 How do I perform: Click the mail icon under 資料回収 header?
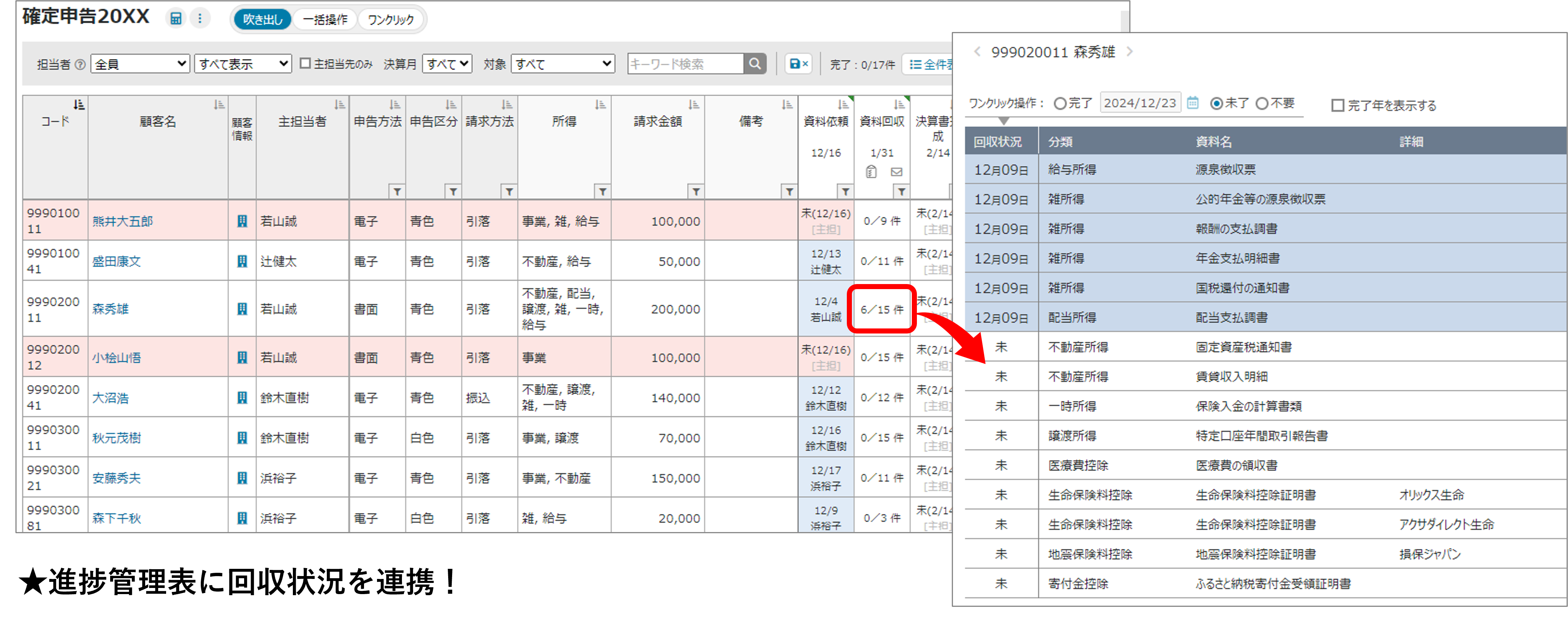pos(897,172)
